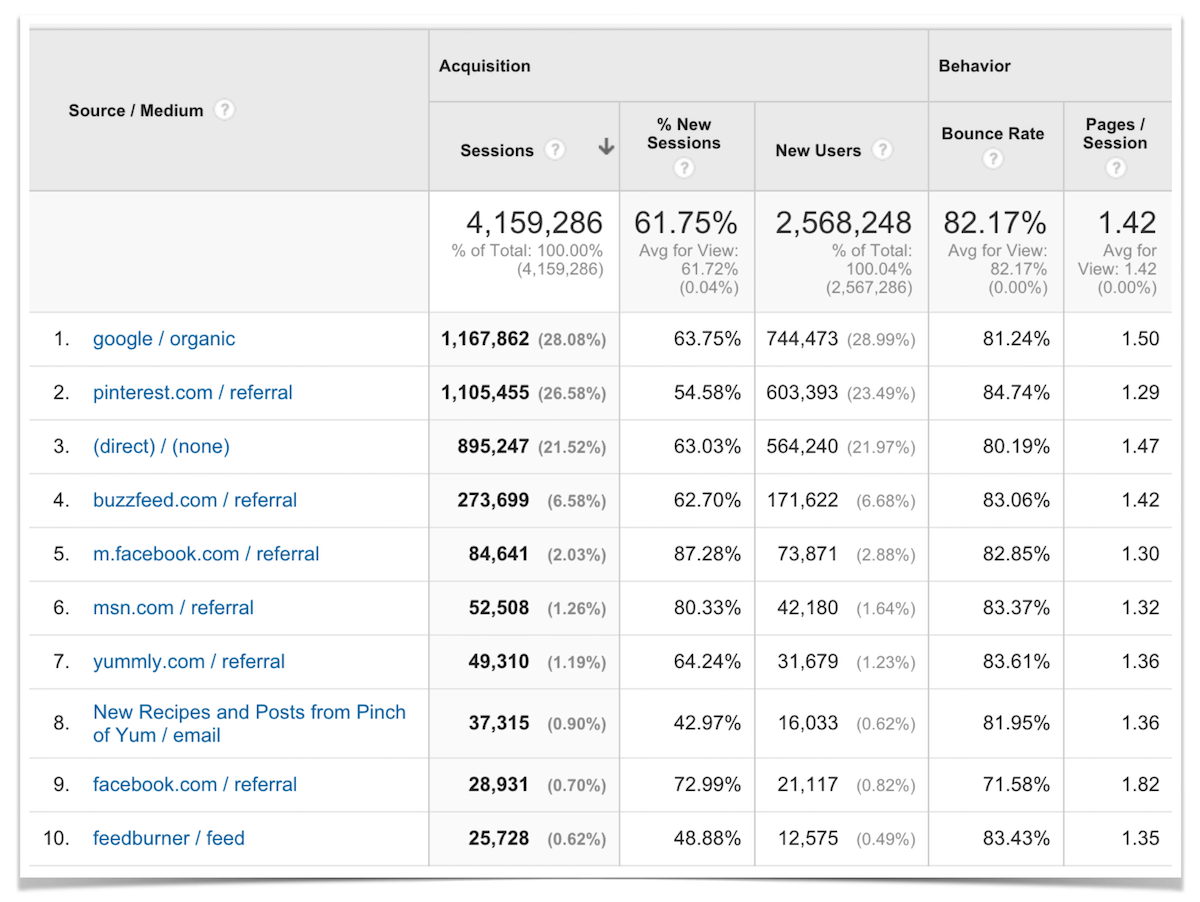
Task: Open the pinterest.com / referral source
Action: pos(192,392)
